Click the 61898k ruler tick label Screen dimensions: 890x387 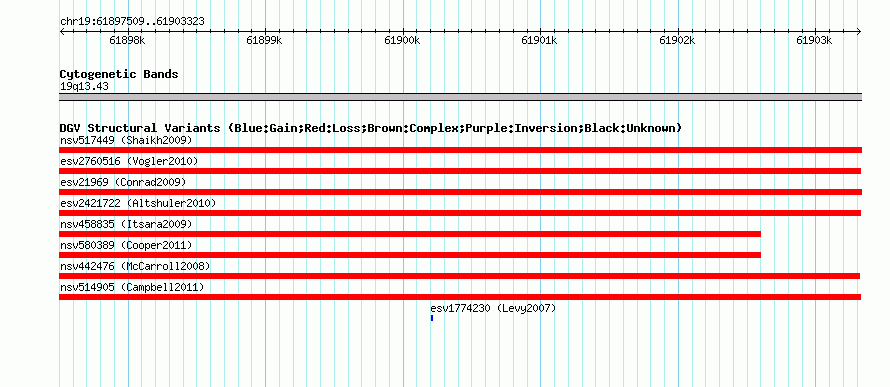[x=127, y=41]
